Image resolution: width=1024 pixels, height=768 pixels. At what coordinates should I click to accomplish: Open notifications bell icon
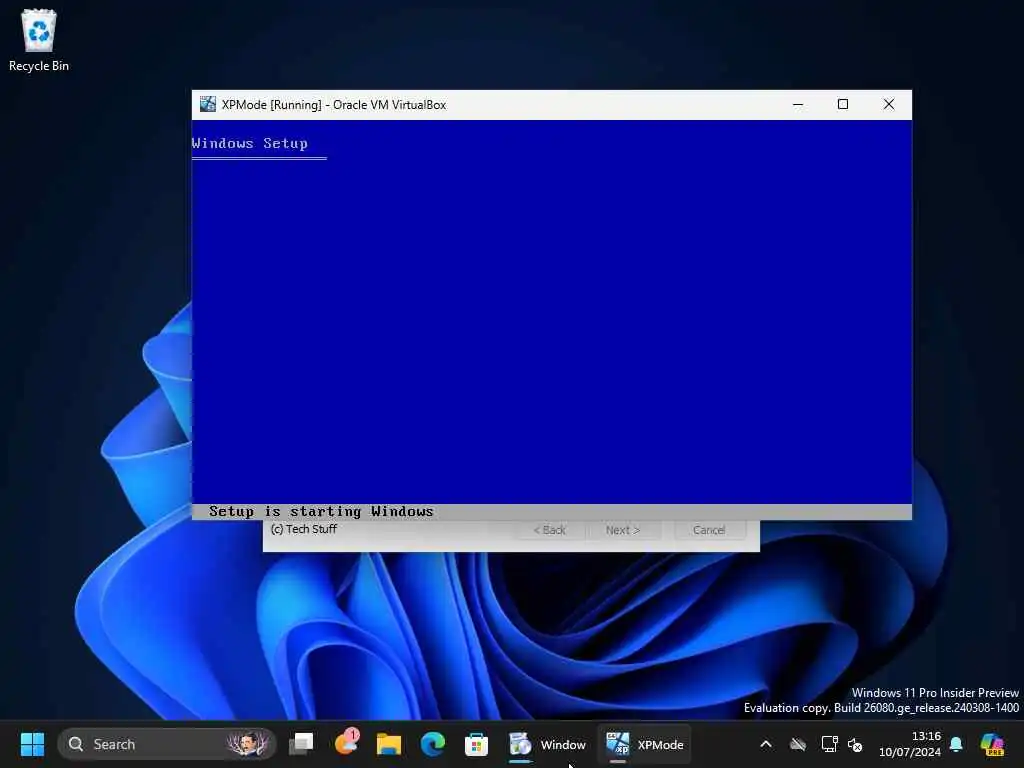pyautogui.click(x=956, y=744)
